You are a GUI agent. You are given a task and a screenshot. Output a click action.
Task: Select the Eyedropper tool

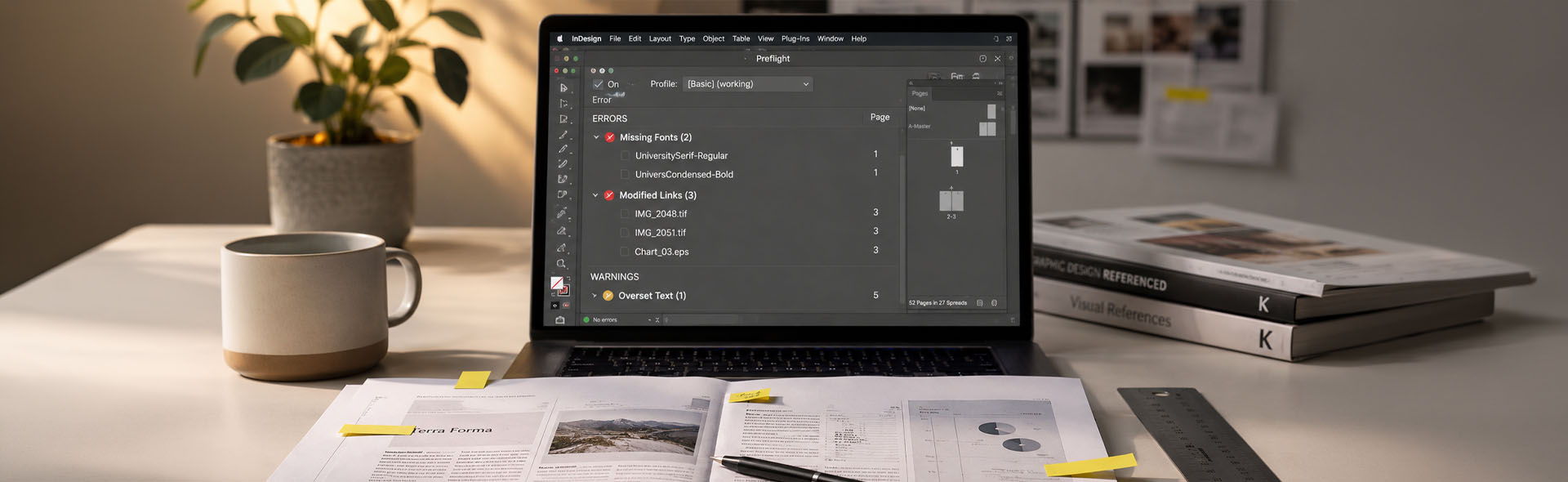click(x=562, y=212)
